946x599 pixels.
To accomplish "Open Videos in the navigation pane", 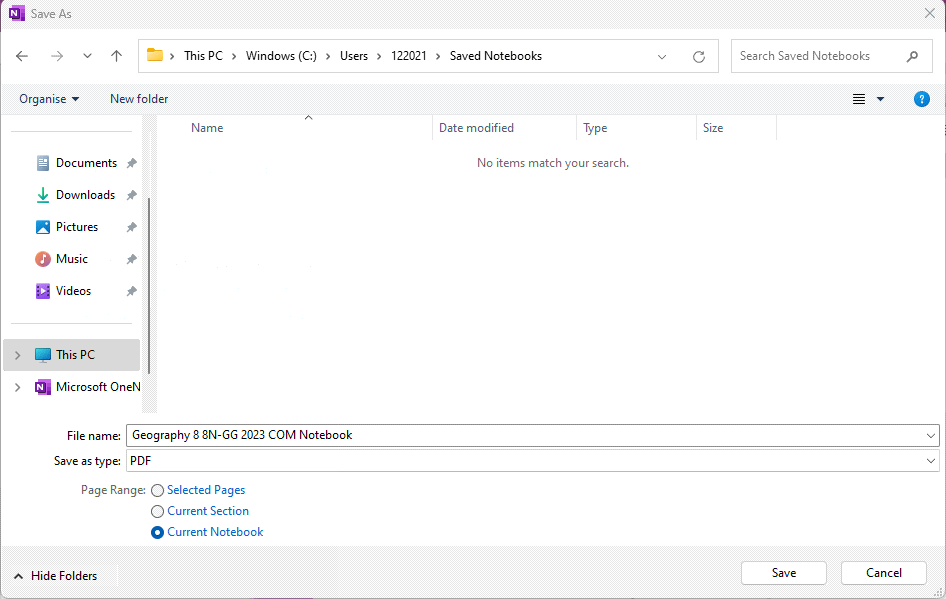I will (x=63, y=291).
